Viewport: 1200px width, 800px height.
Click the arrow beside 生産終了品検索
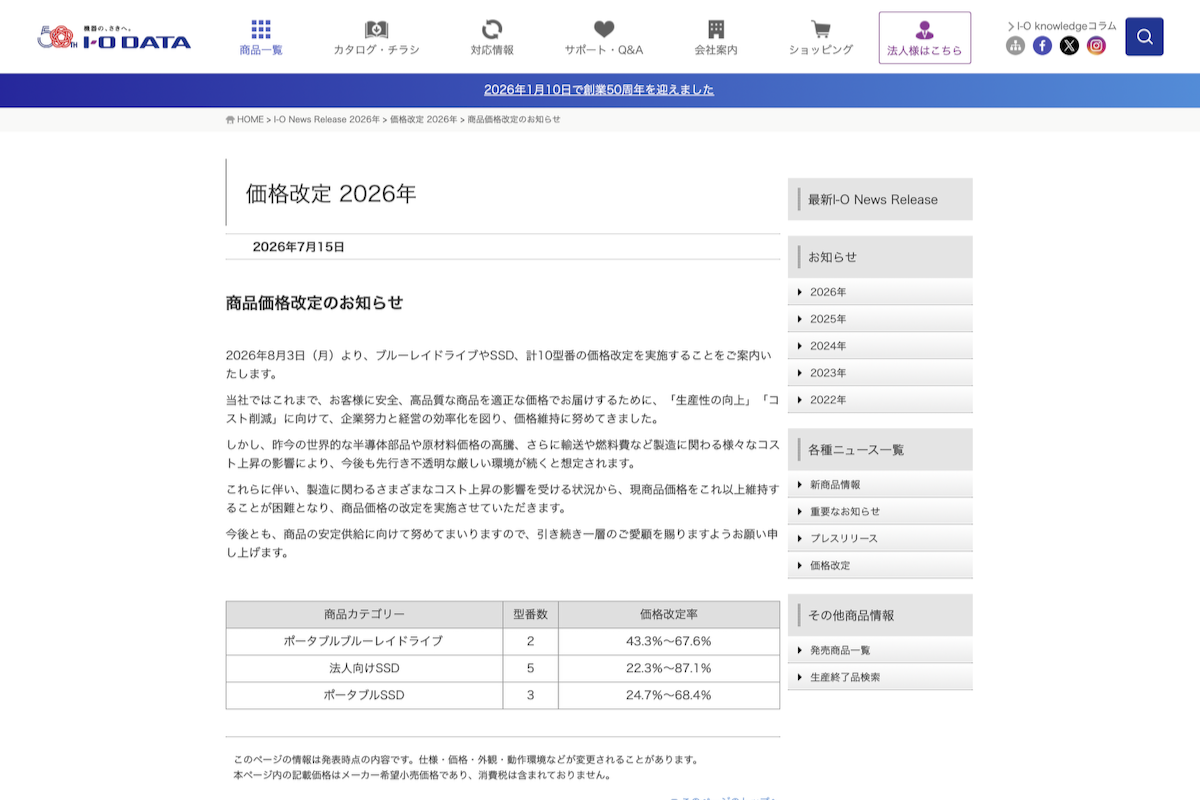pos(800,677)
